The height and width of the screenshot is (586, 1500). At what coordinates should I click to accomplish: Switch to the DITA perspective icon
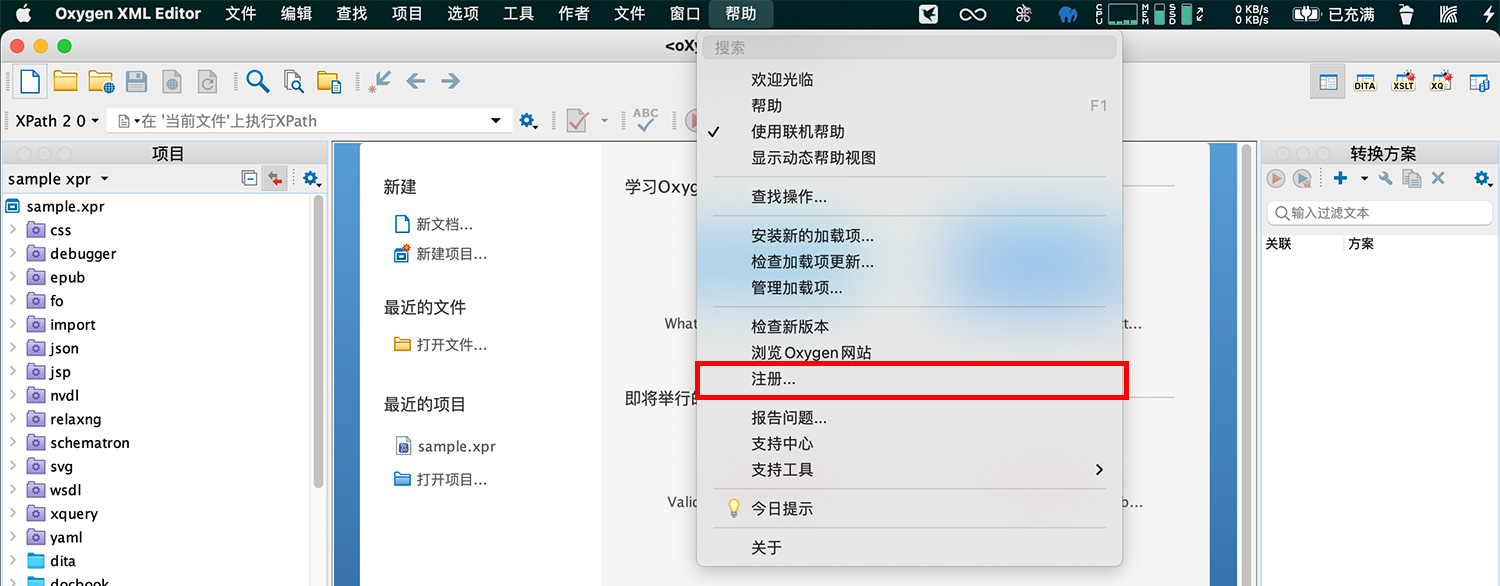(1365, 83)
